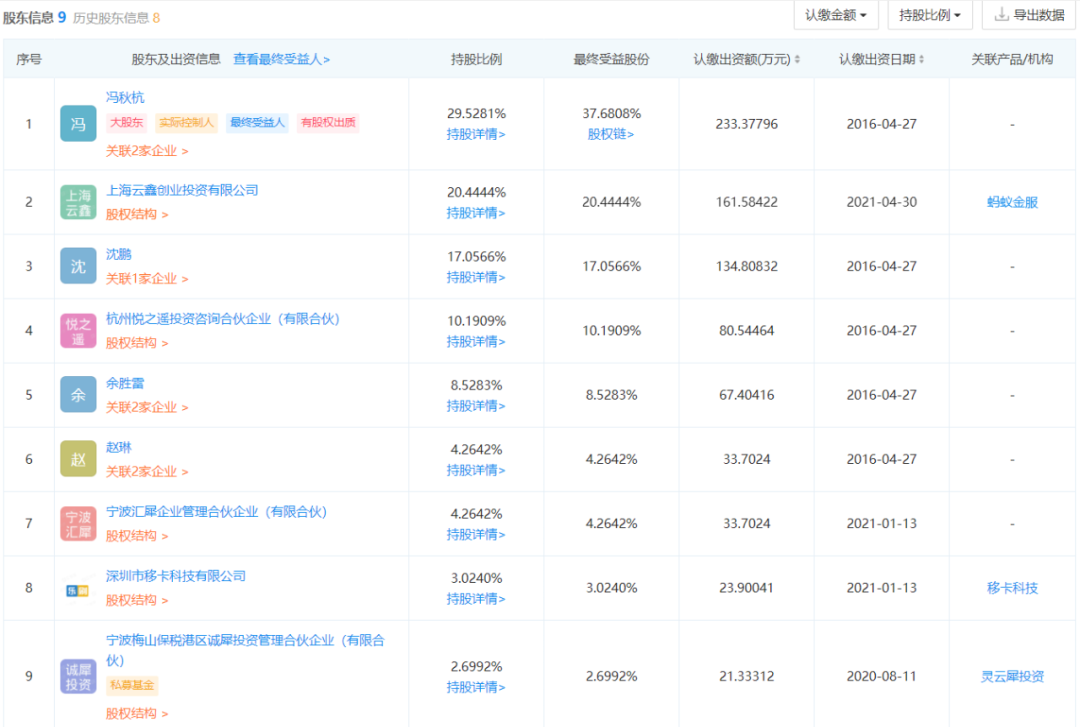Click the 悦之遥 partnership avatar icon
The width and height of the screenshot is (1080, 727).
[78, 331]
